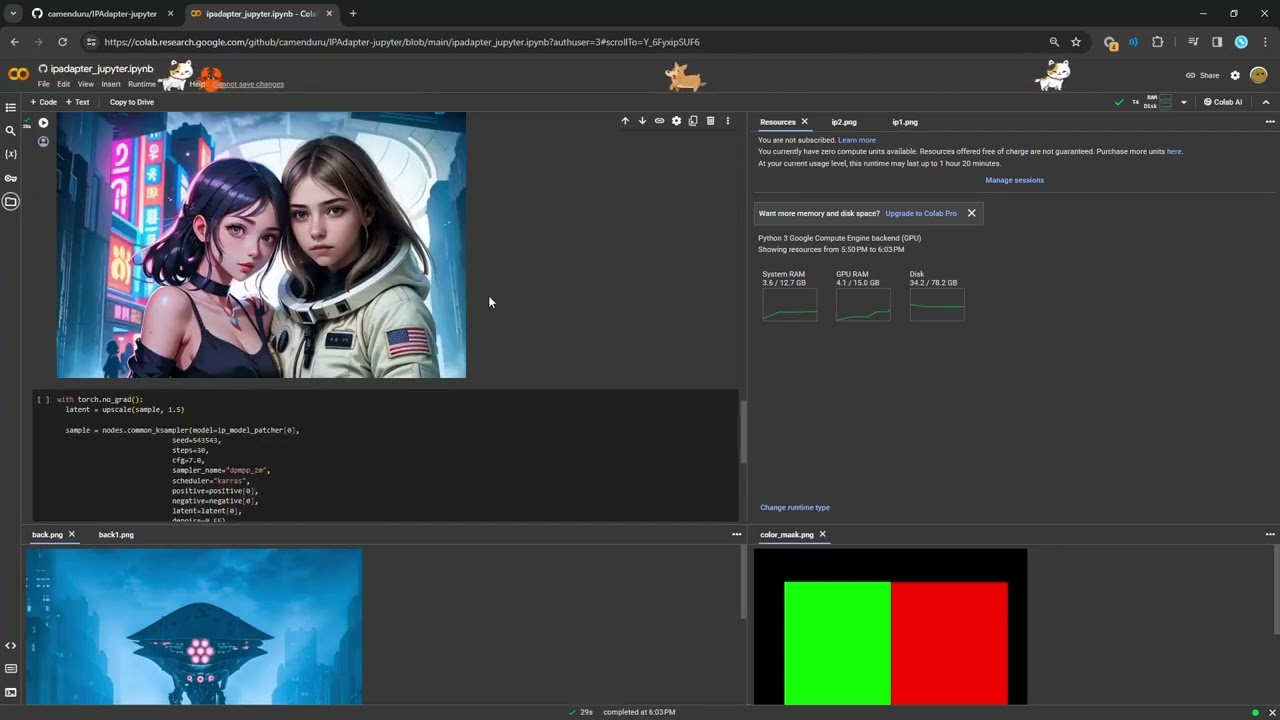
Task: Open browser tab search dropdown
Action: pos(13,13)
